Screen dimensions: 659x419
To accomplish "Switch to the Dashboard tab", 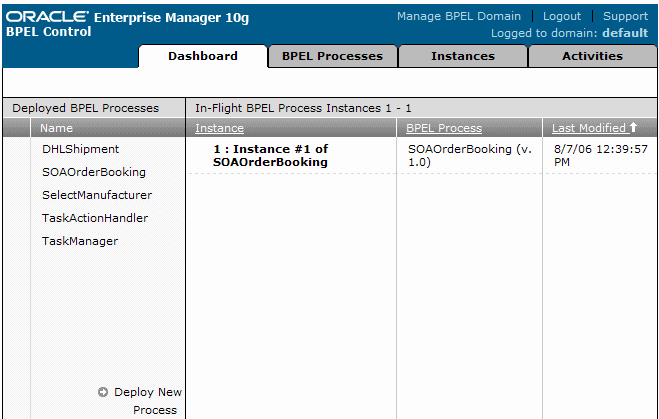I will [203, 56].
